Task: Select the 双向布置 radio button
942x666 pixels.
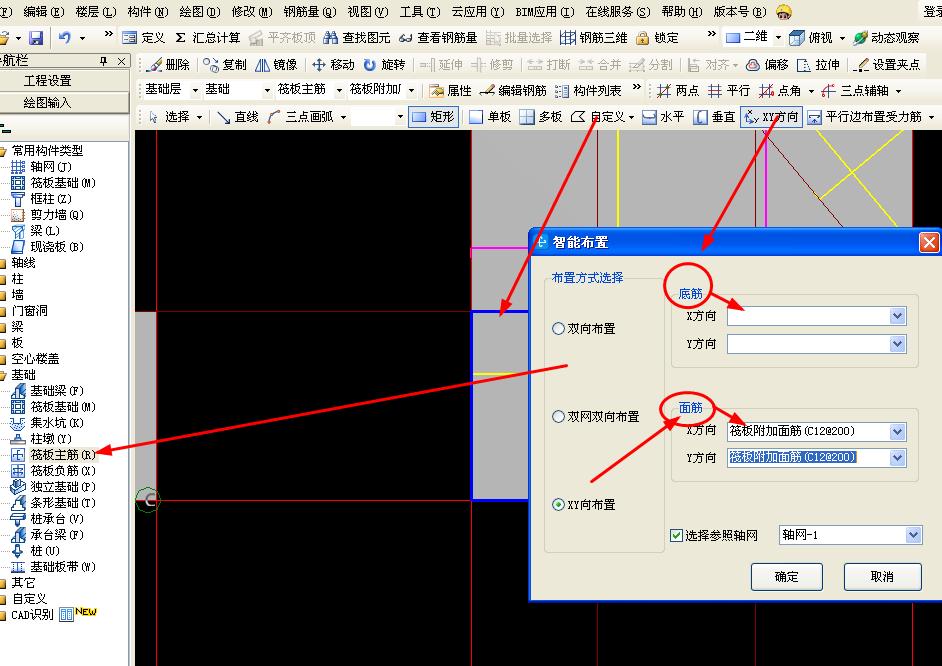Action: tap(558, 328)
